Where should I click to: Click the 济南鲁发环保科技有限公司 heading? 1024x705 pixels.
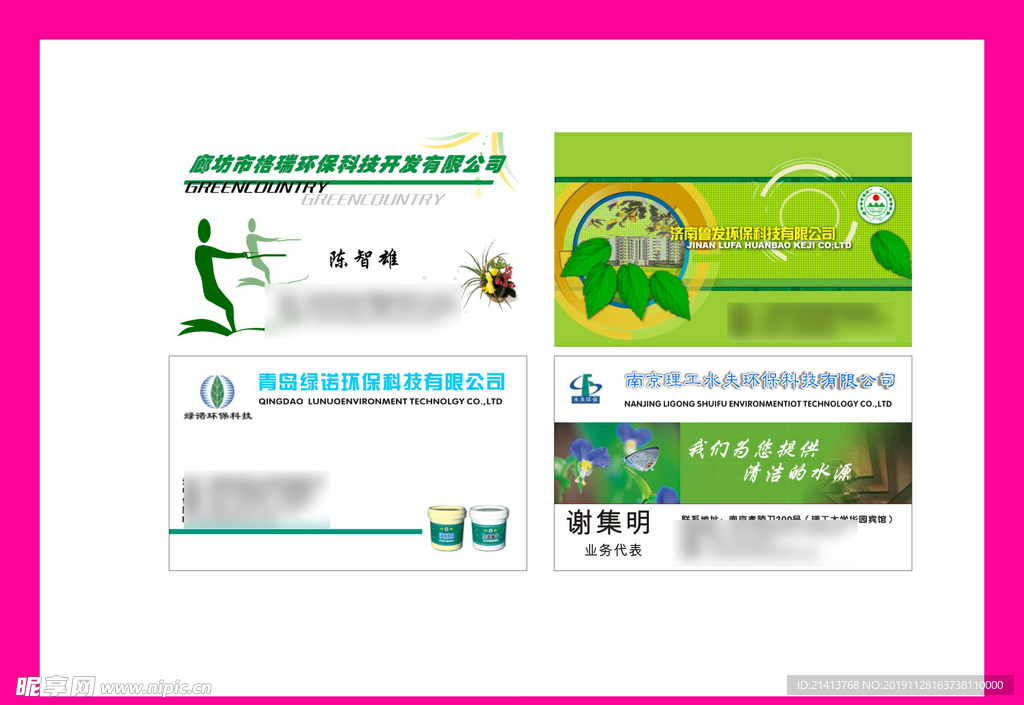(x=753, y=232)
